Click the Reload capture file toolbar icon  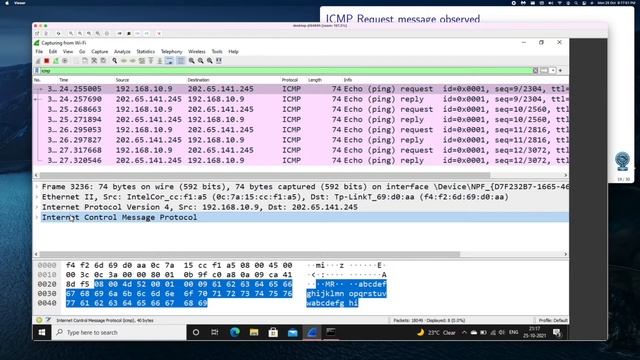(x=103, y=61)
